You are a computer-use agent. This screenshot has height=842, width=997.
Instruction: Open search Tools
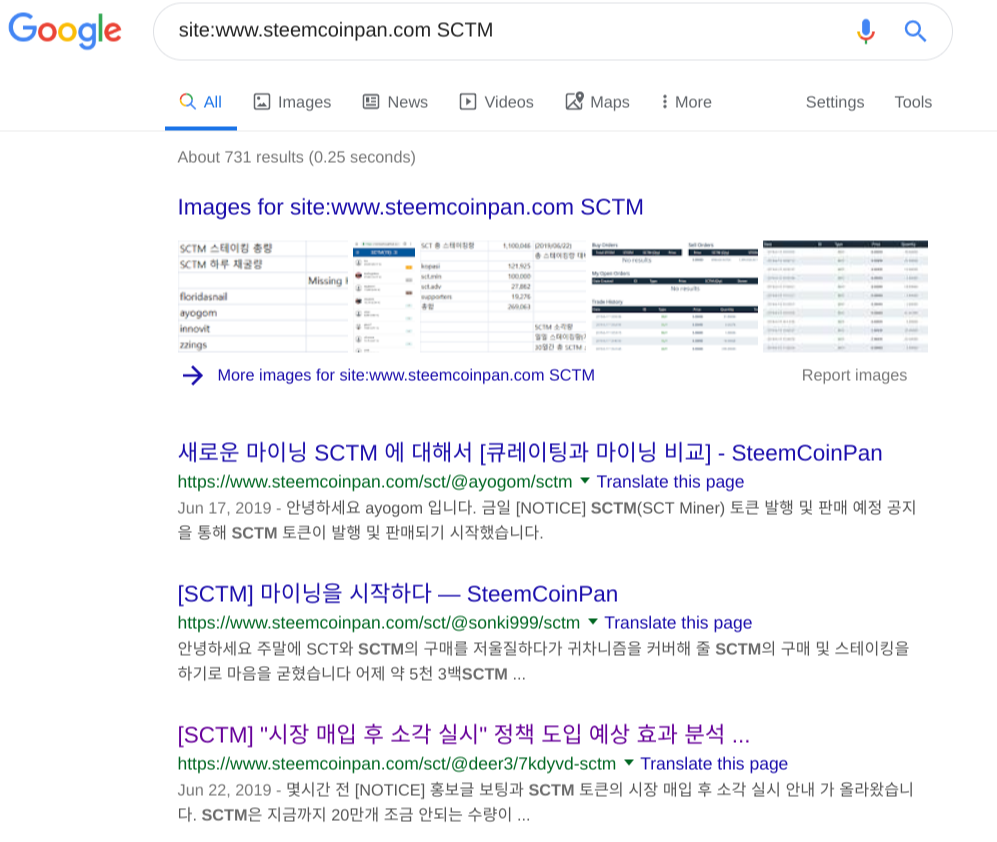click(913, 102)
